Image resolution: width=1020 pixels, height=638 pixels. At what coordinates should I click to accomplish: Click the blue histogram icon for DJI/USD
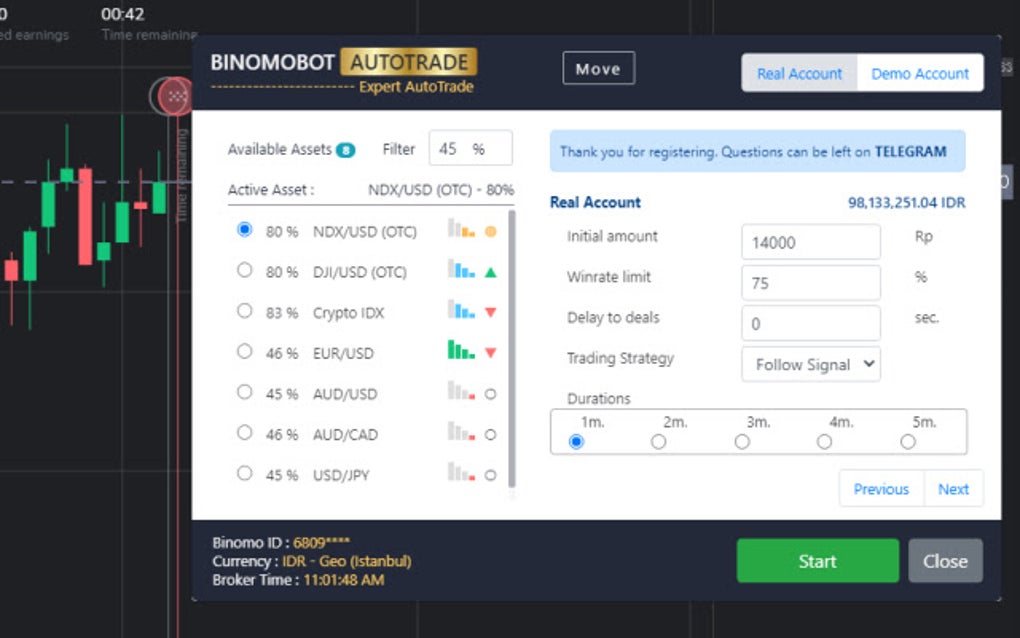click(x=462, y=271)
